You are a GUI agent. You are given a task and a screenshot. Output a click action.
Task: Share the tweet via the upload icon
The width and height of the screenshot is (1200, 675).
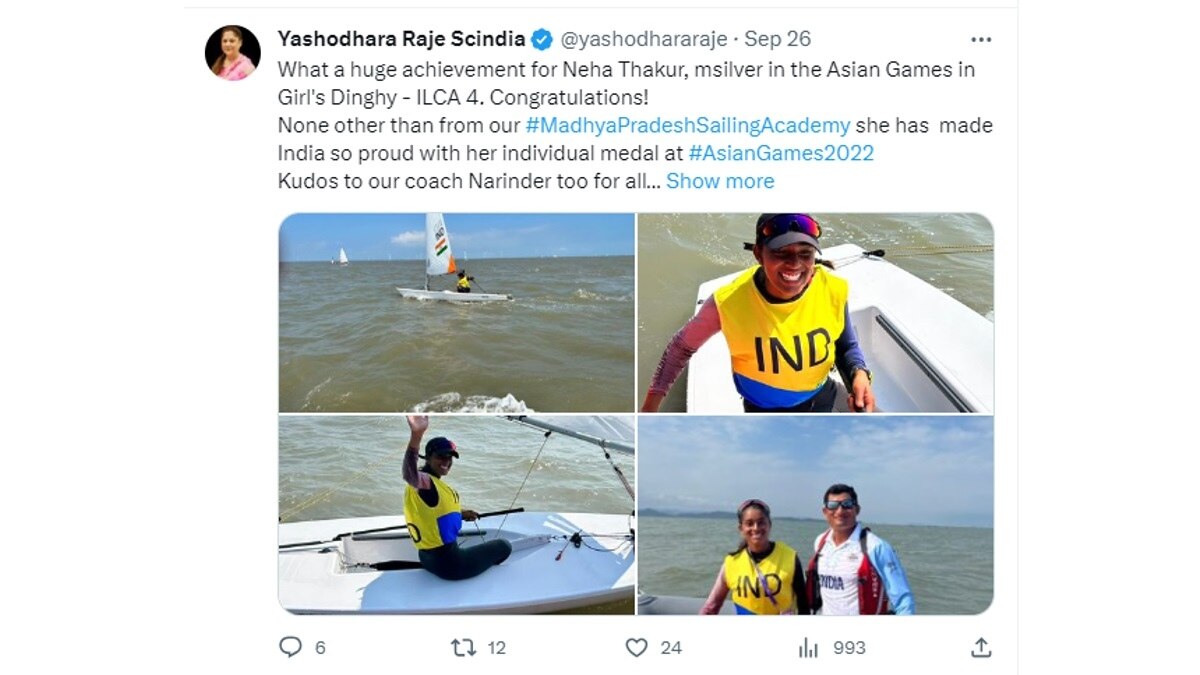(x=981, y=647)
